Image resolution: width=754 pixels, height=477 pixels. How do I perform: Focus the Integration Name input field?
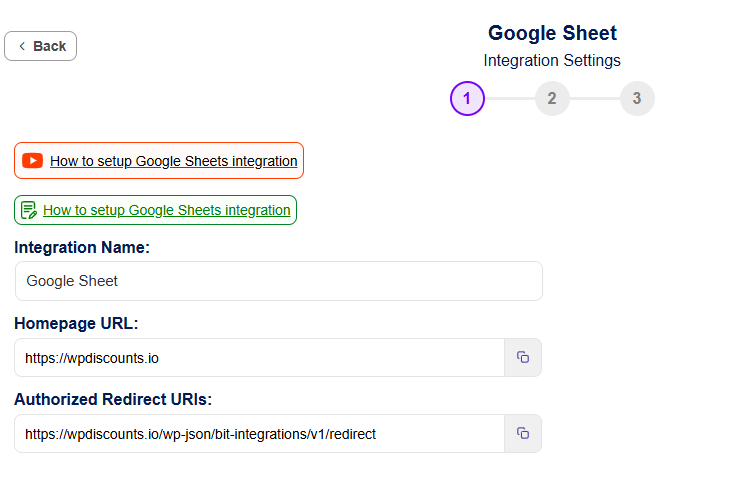[279, 281]
